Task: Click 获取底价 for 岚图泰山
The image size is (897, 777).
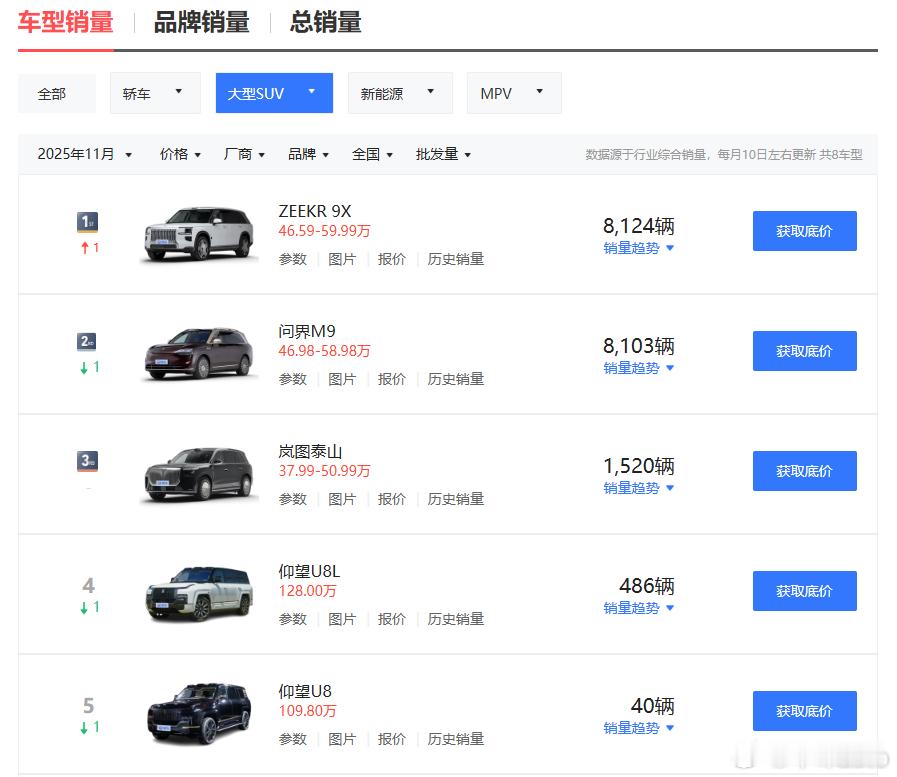Action: [804, 471]
